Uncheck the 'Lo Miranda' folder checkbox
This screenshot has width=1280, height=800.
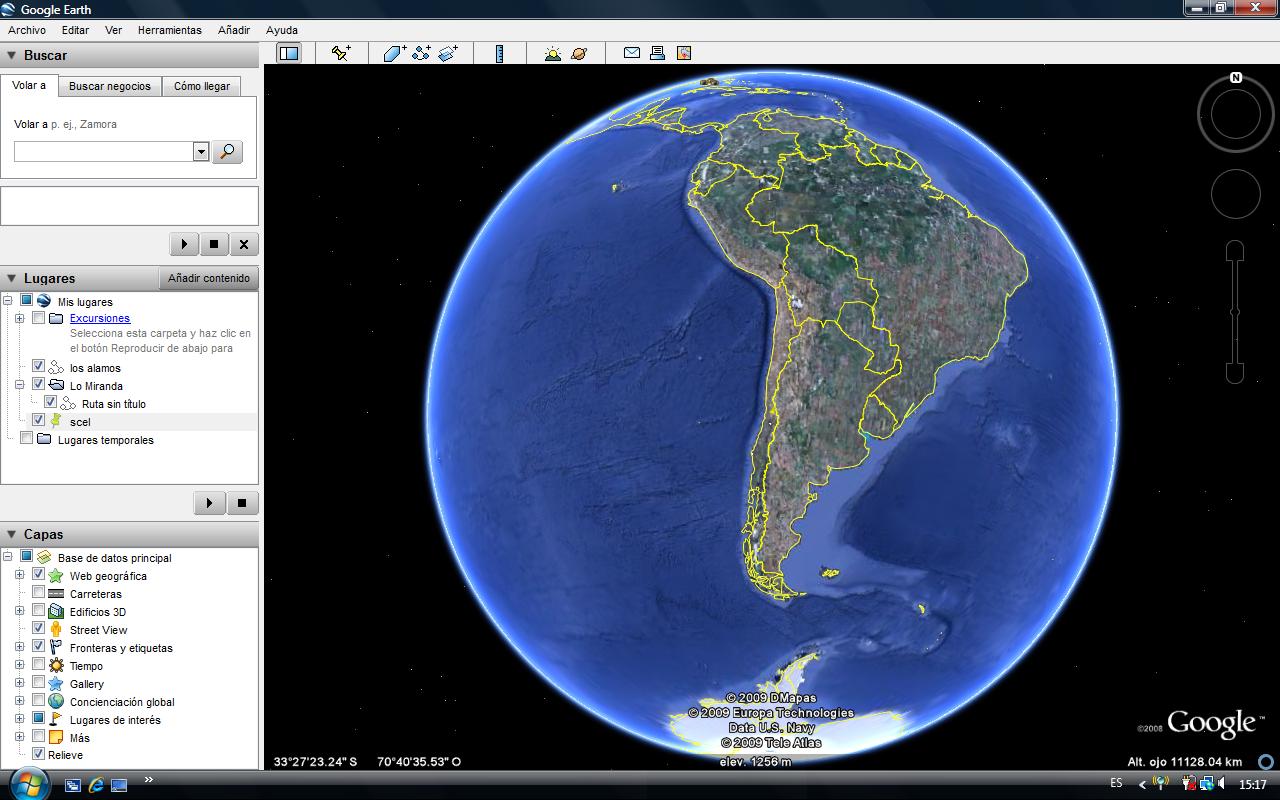point(38,385)
